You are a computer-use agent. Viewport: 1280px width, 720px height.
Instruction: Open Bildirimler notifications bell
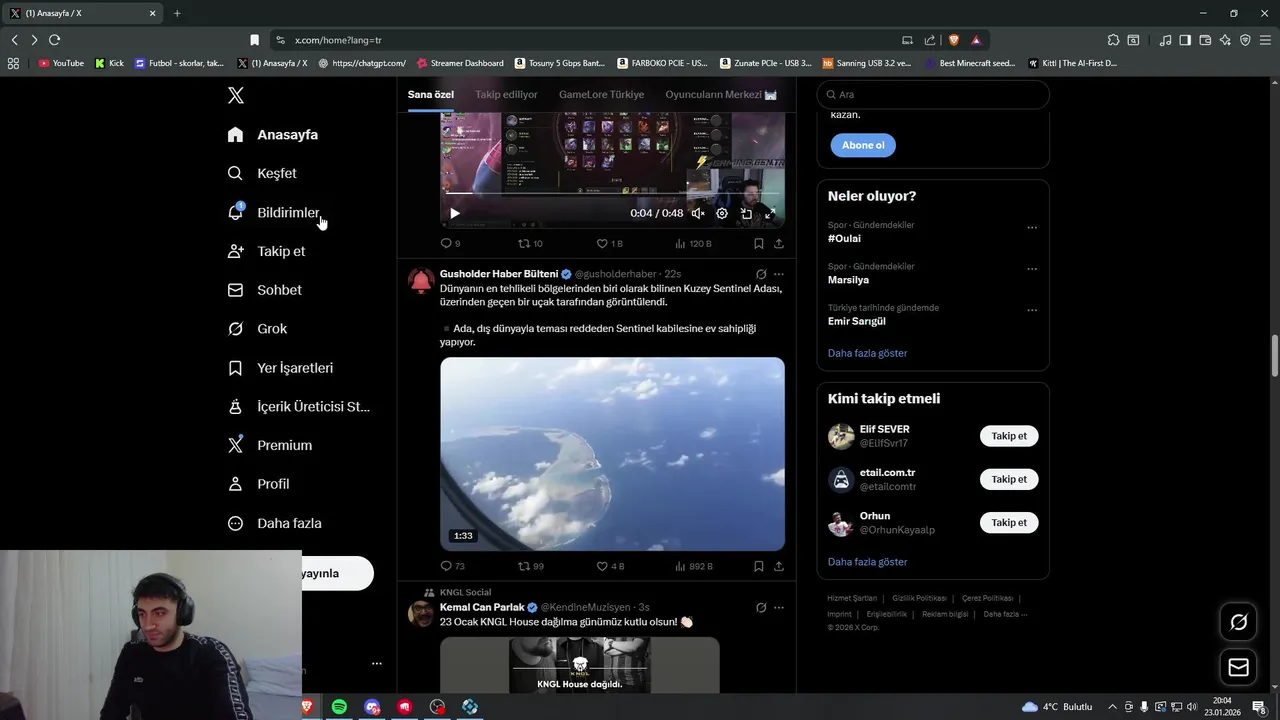coord(274,212)
